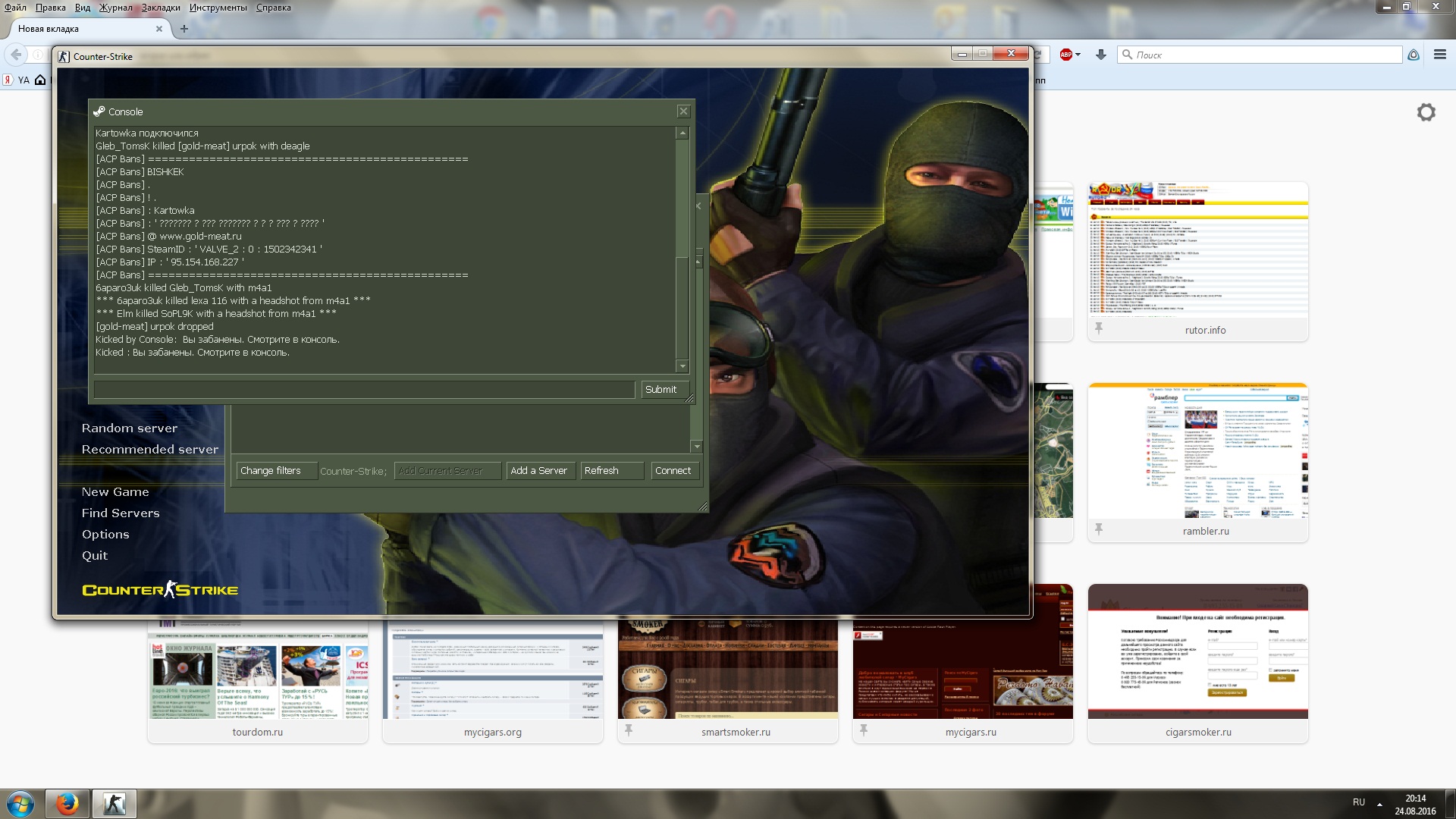Select Recommended server menu item

click(x=150, y=450)
